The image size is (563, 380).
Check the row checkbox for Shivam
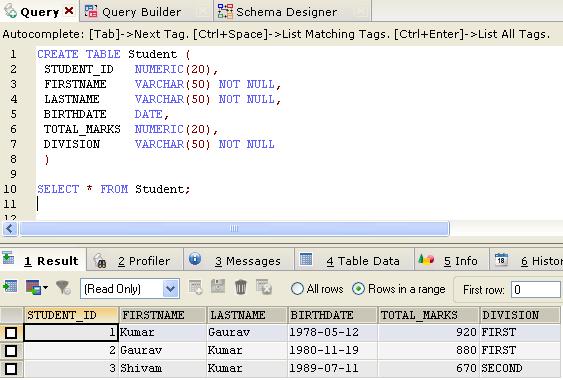[x=11, y=369]
